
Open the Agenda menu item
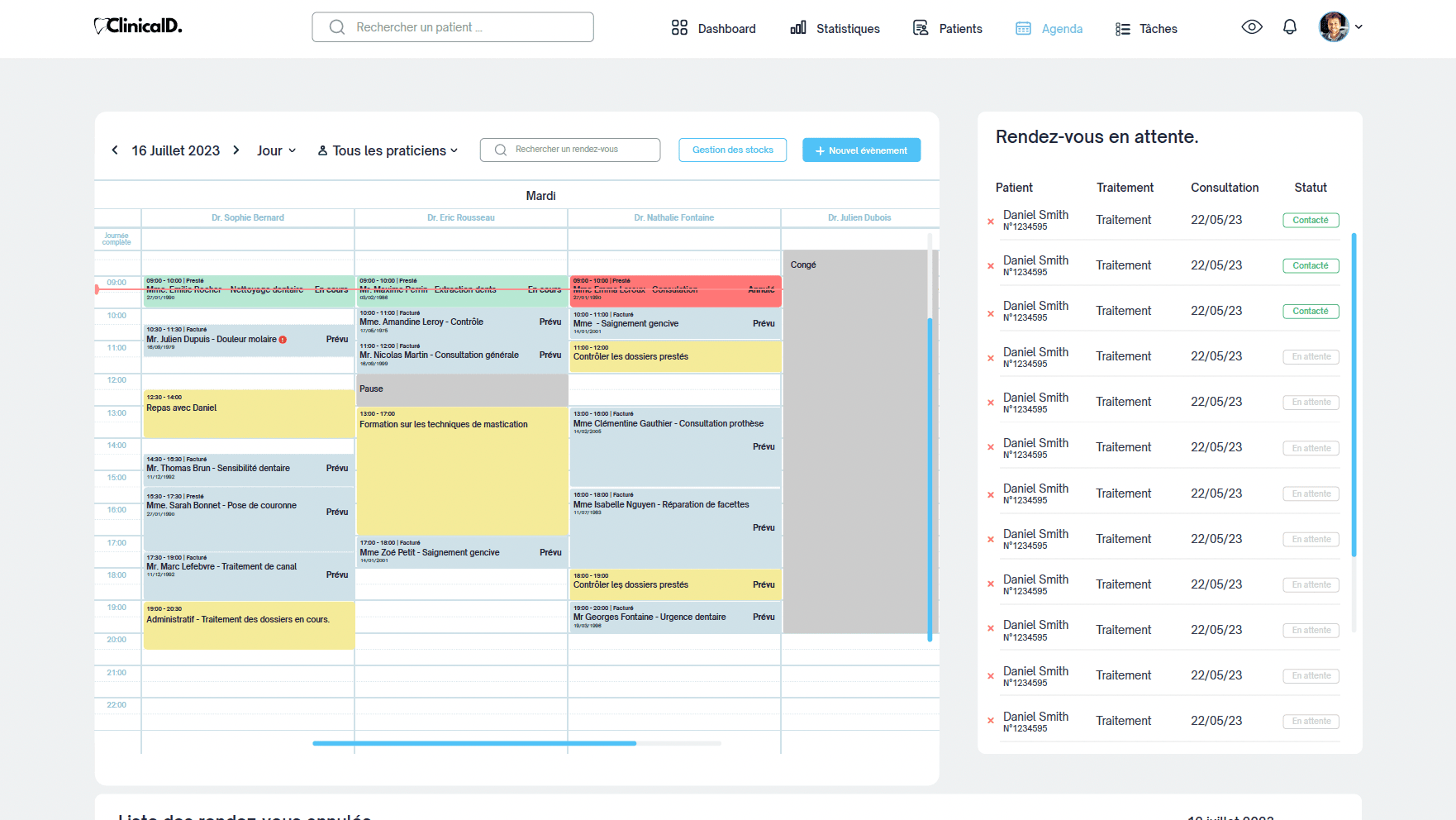pos(1049,29)
